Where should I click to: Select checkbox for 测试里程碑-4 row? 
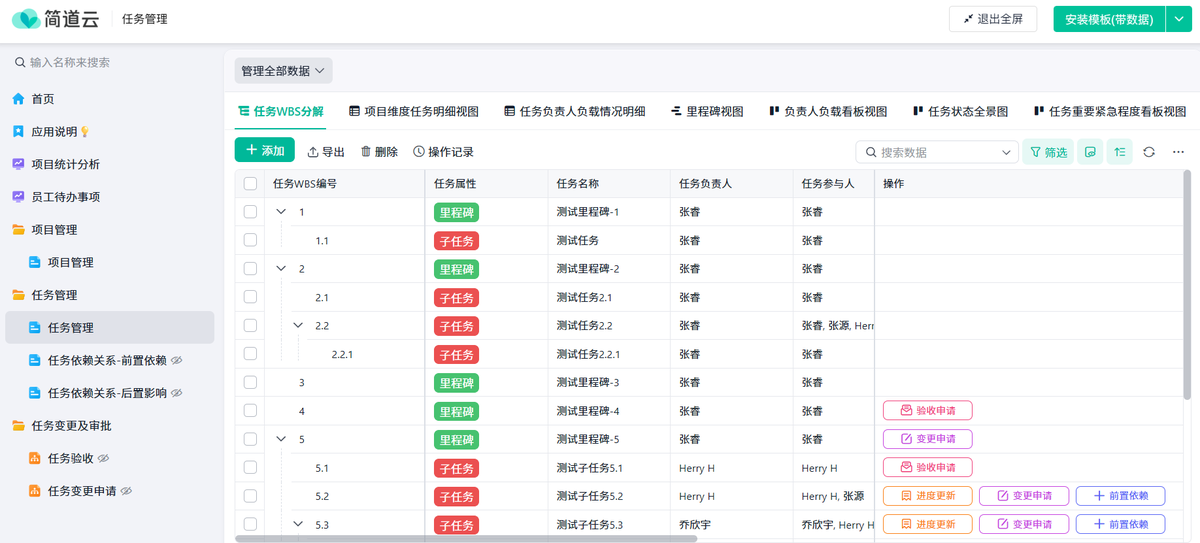(251, 411)
